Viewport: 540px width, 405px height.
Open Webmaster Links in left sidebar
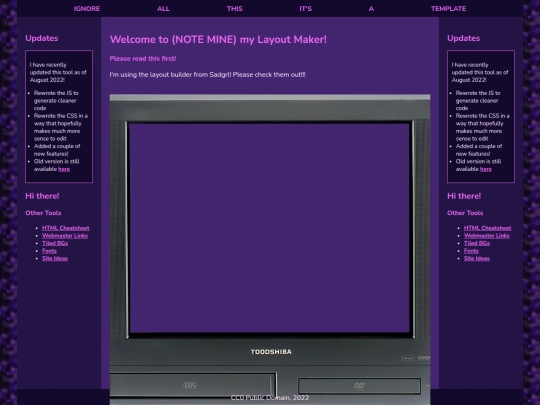65,236
